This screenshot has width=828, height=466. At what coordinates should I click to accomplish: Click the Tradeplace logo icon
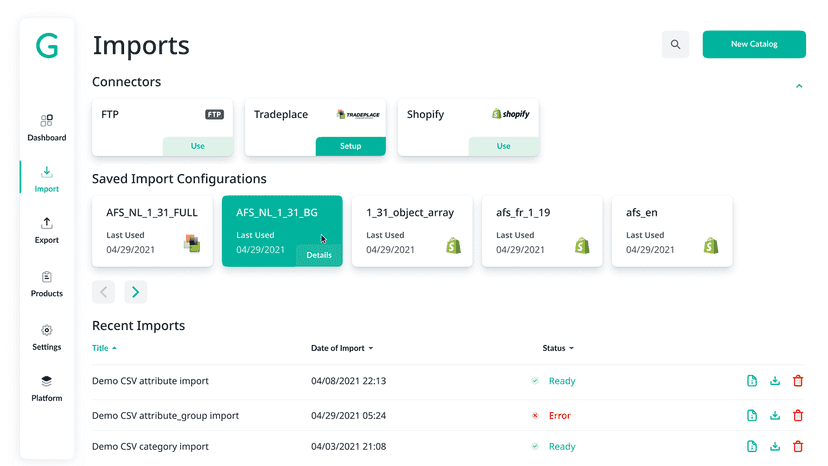click(x=358, y=114)
